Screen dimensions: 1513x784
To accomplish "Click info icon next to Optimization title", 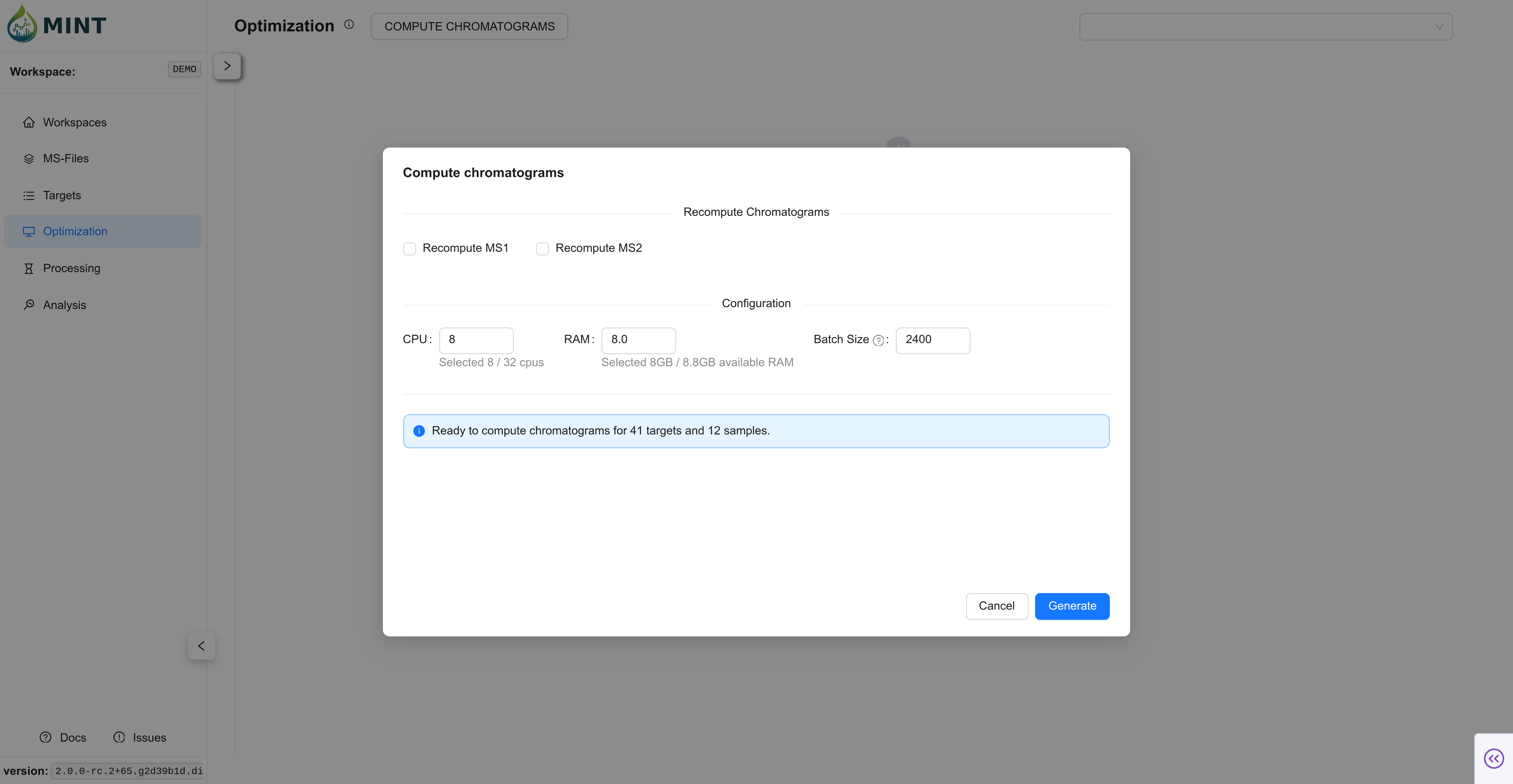I will point(349,25).
